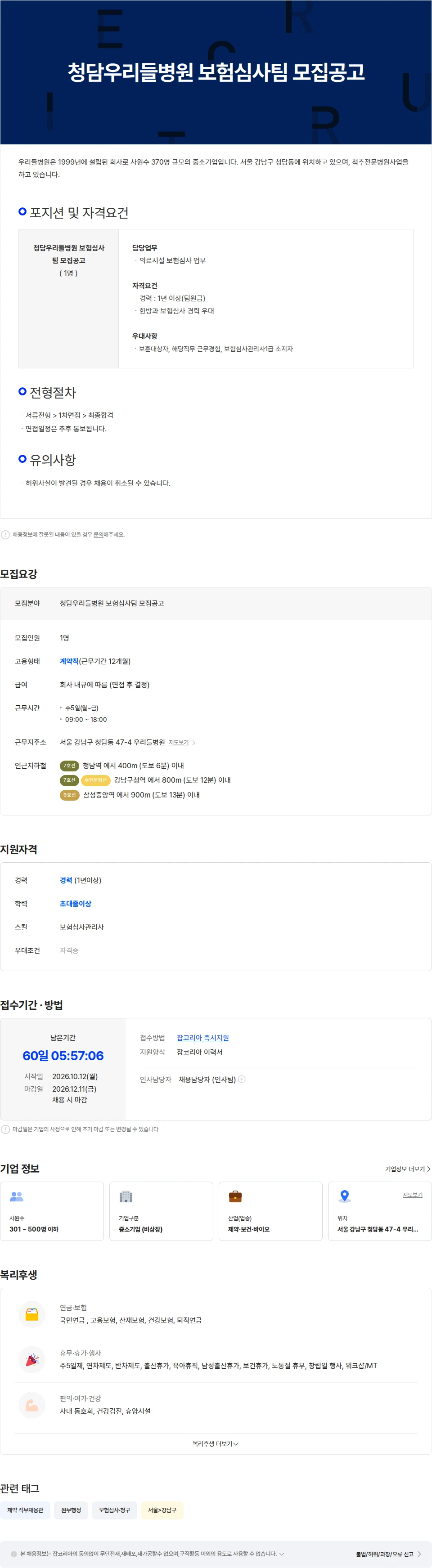The height and width of the screenshot is (1568, 432).
Task: Click the 7호선 badge for 청담역
Action: 69,766
